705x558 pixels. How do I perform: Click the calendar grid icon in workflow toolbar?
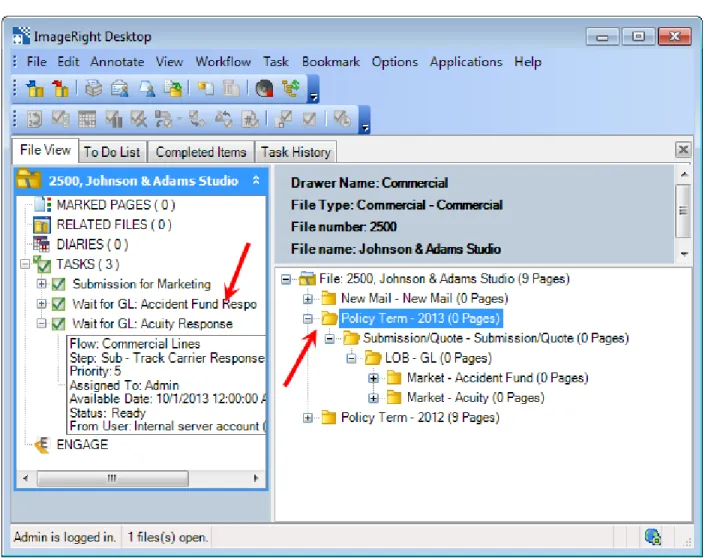[87, 120]
